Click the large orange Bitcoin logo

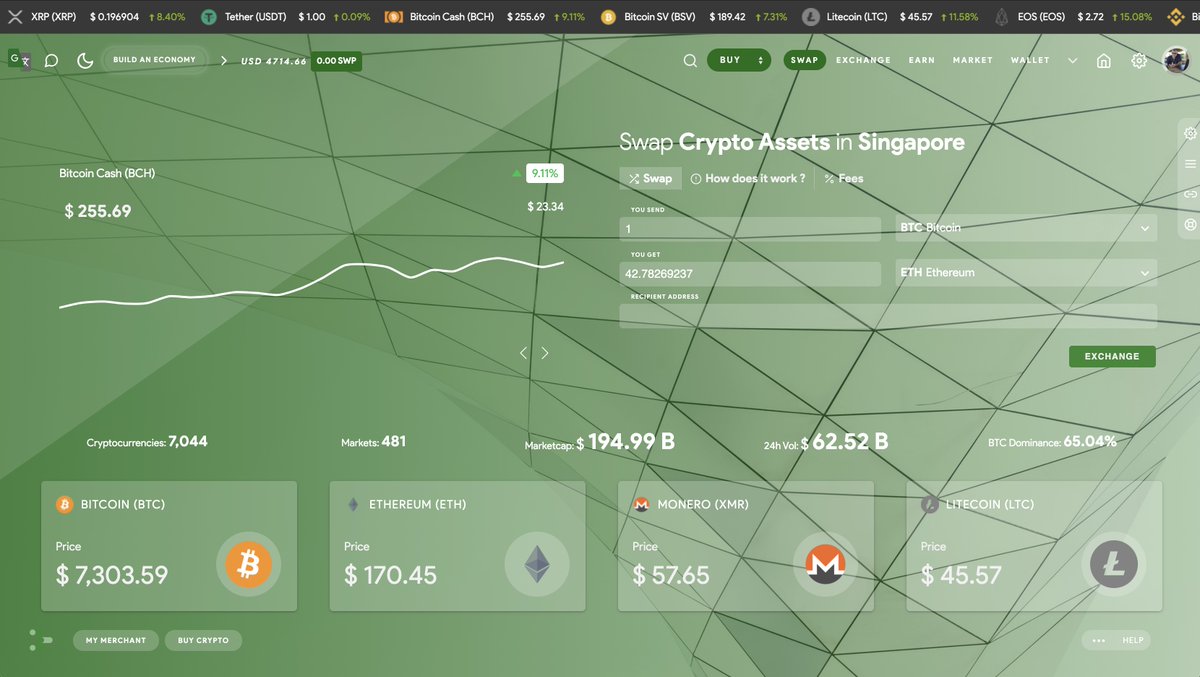pos(248,566)
